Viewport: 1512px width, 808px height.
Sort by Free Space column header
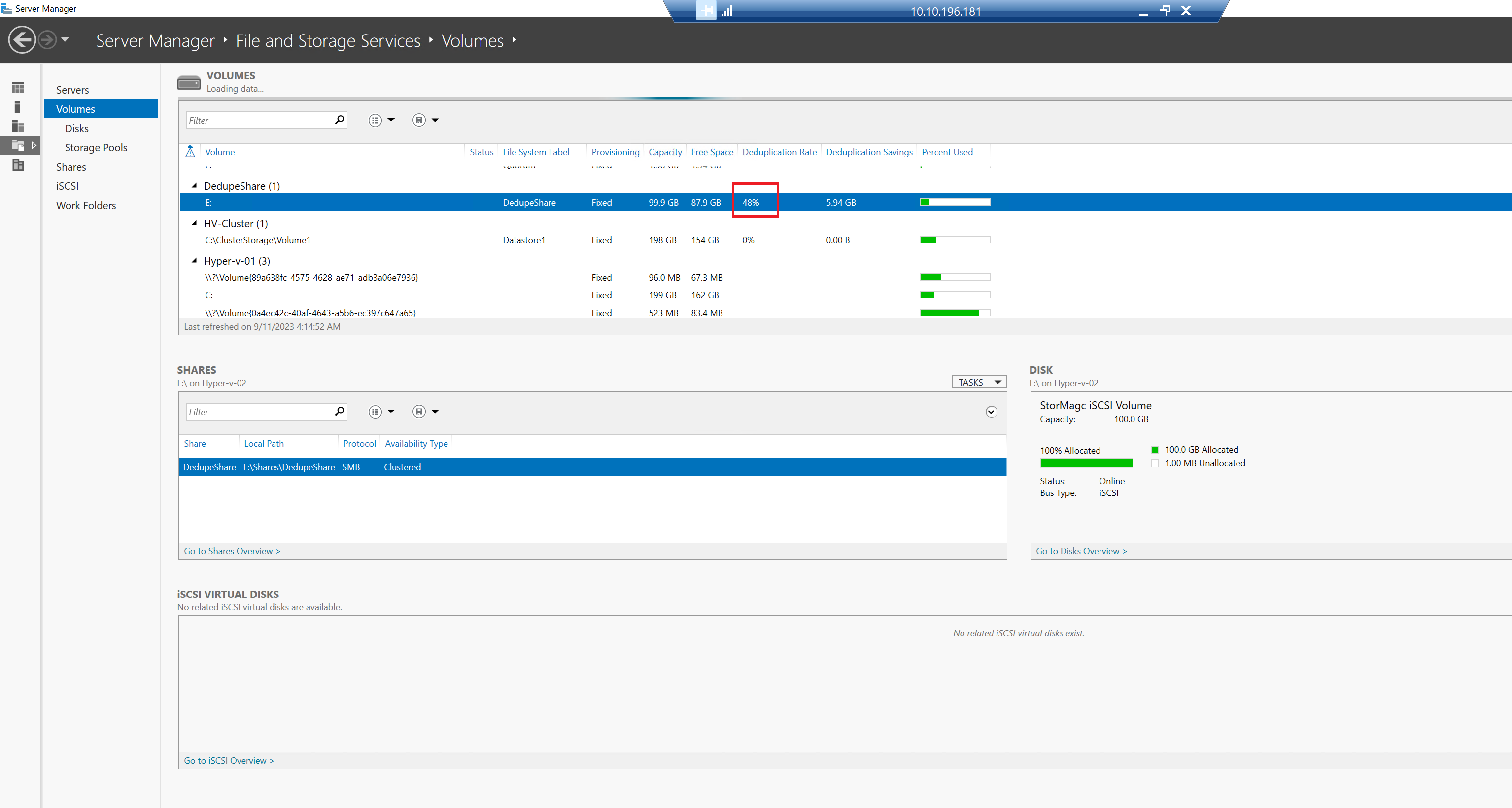tap(712, 152)
